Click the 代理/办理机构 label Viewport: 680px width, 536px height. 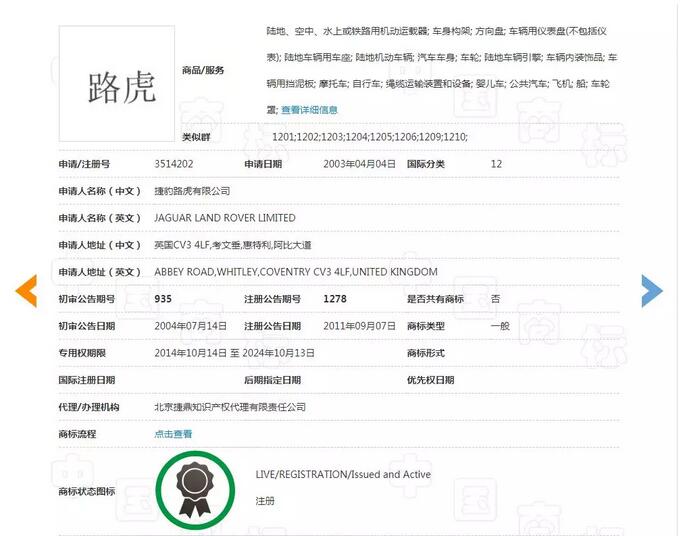[88, 407]
